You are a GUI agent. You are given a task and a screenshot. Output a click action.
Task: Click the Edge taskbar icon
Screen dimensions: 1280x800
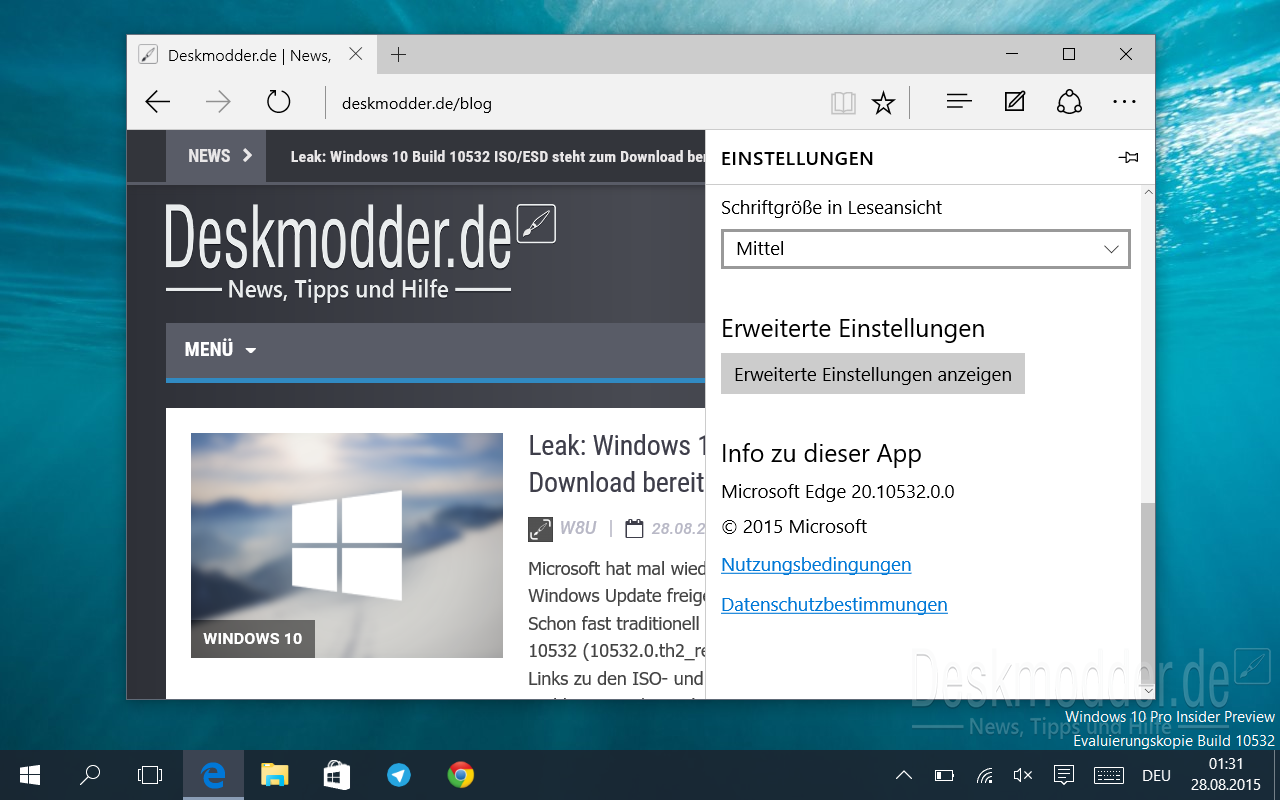click(x=213, y=775)
